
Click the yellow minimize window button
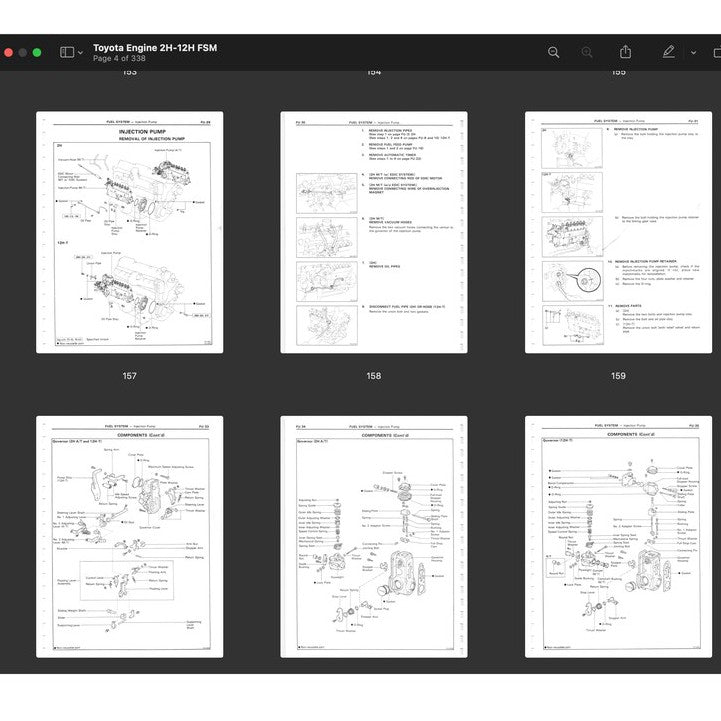coord(21,52)
